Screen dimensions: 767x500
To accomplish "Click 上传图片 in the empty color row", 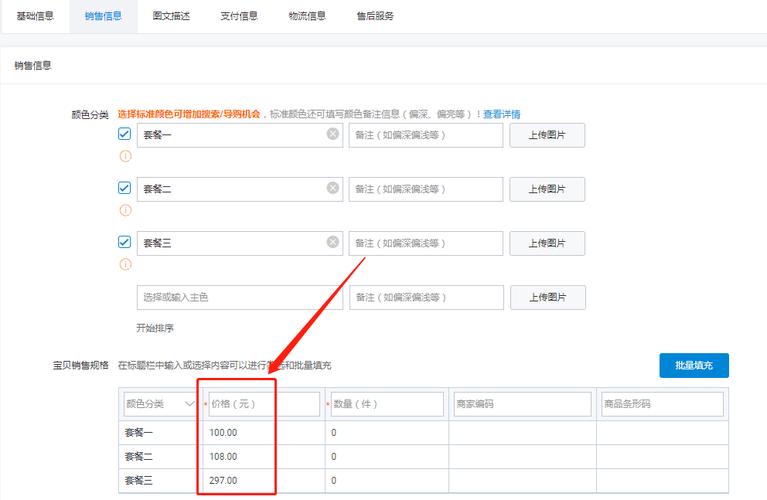I will click(x=548, y=297).
